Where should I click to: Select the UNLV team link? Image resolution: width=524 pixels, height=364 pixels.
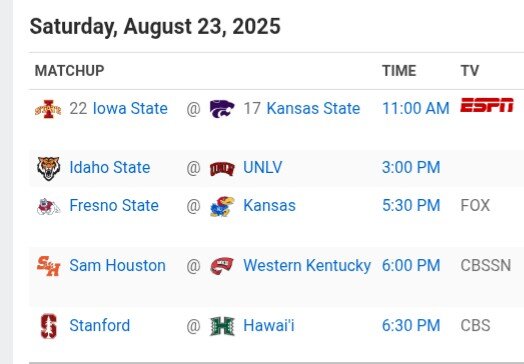263,167
